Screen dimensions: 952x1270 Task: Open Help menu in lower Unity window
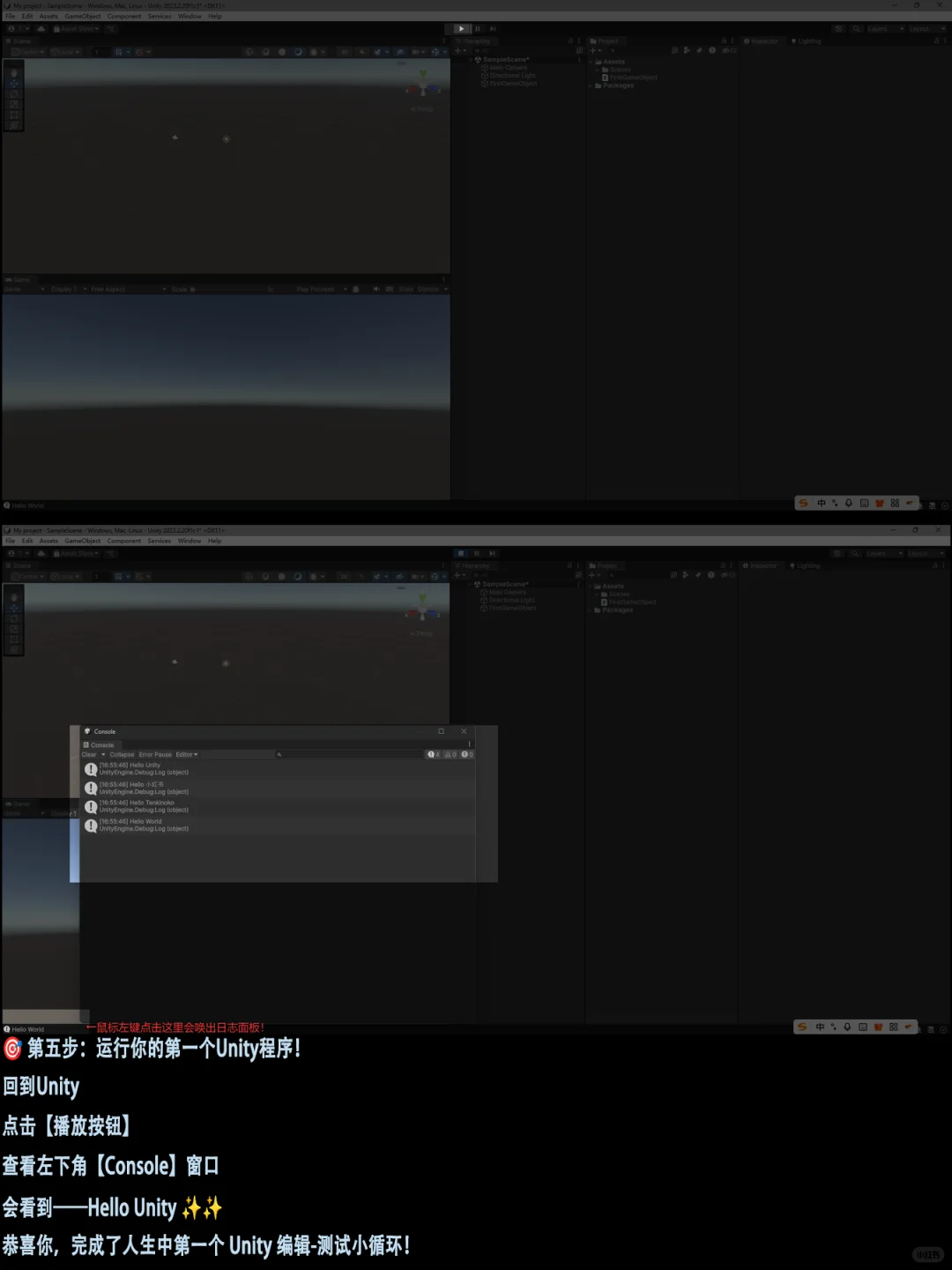point(215,541)
